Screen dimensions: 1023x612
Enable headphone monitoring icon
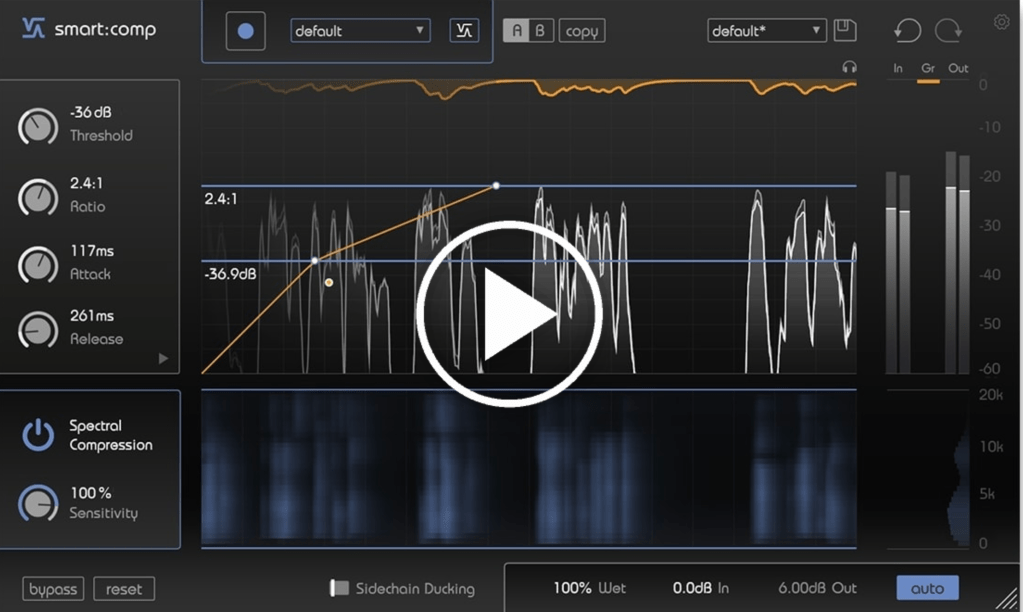click(849, 67)
